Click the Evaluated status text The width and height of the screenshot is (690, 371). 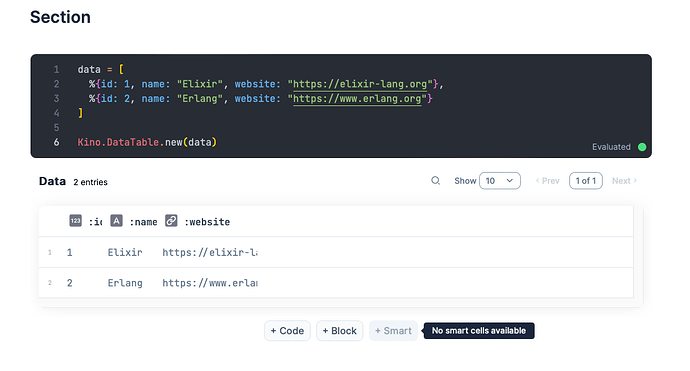point(611,147)
